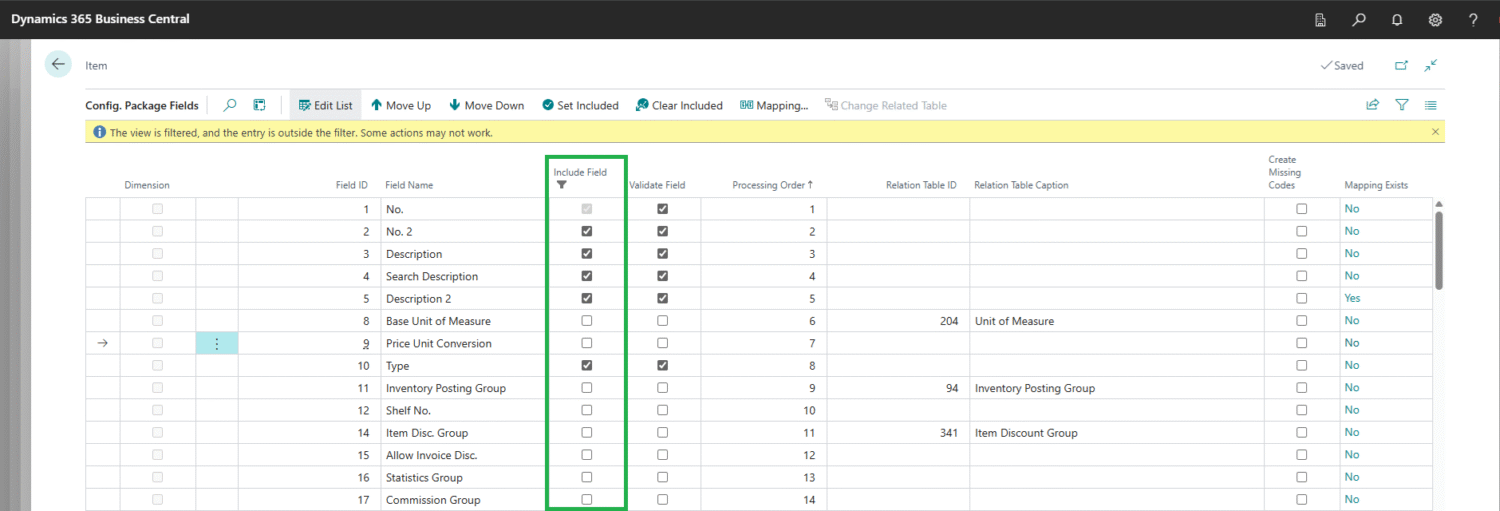
Task: Click the share icon in list toolbar
Action: click(1373, 105)
